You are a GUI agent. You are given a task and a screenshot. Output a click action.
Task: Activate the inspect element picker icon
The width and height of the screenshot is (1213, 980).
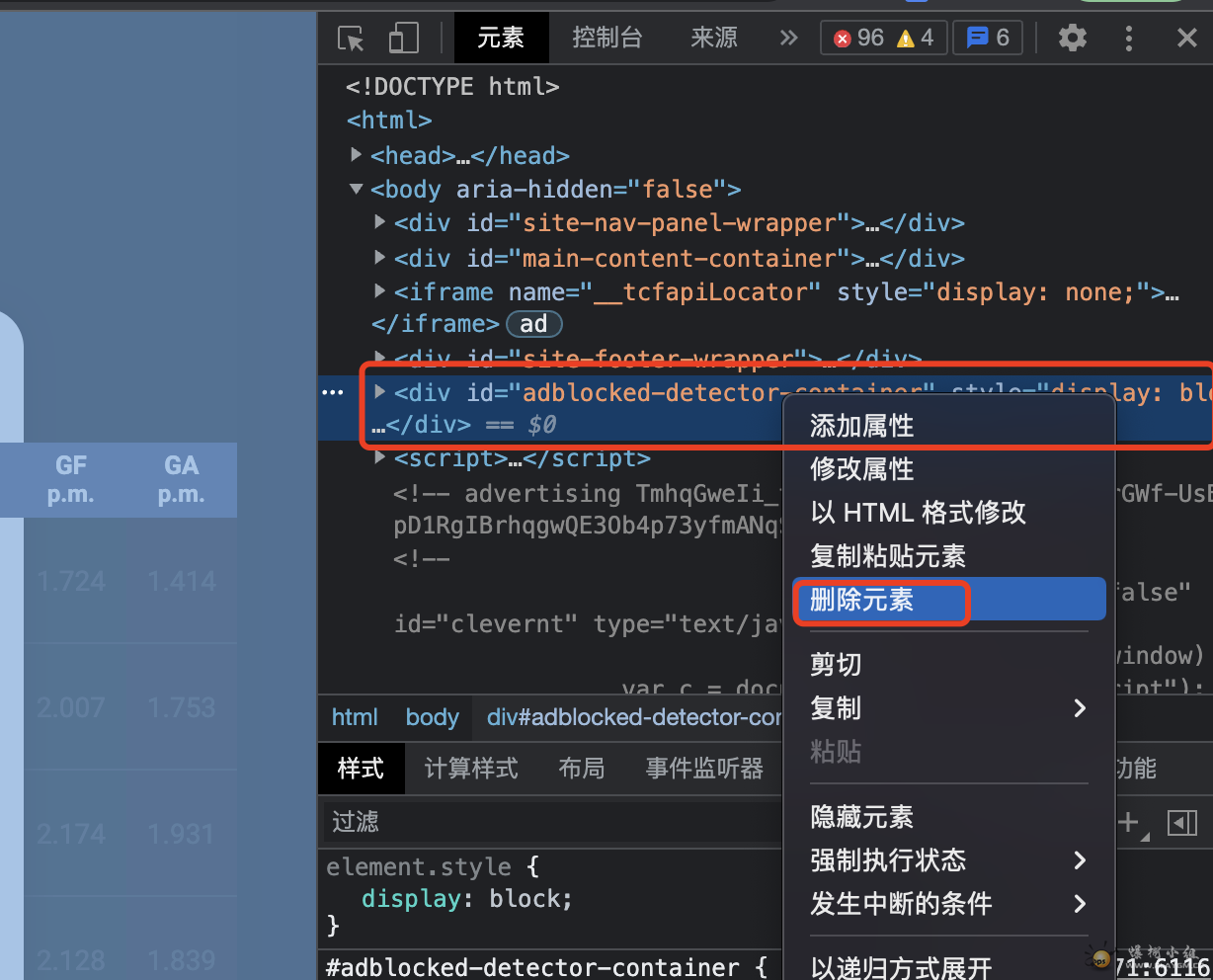(x=351, y=39)
